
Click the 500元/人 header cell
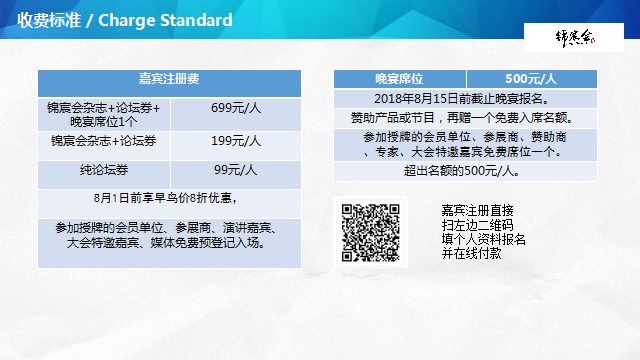532,79
